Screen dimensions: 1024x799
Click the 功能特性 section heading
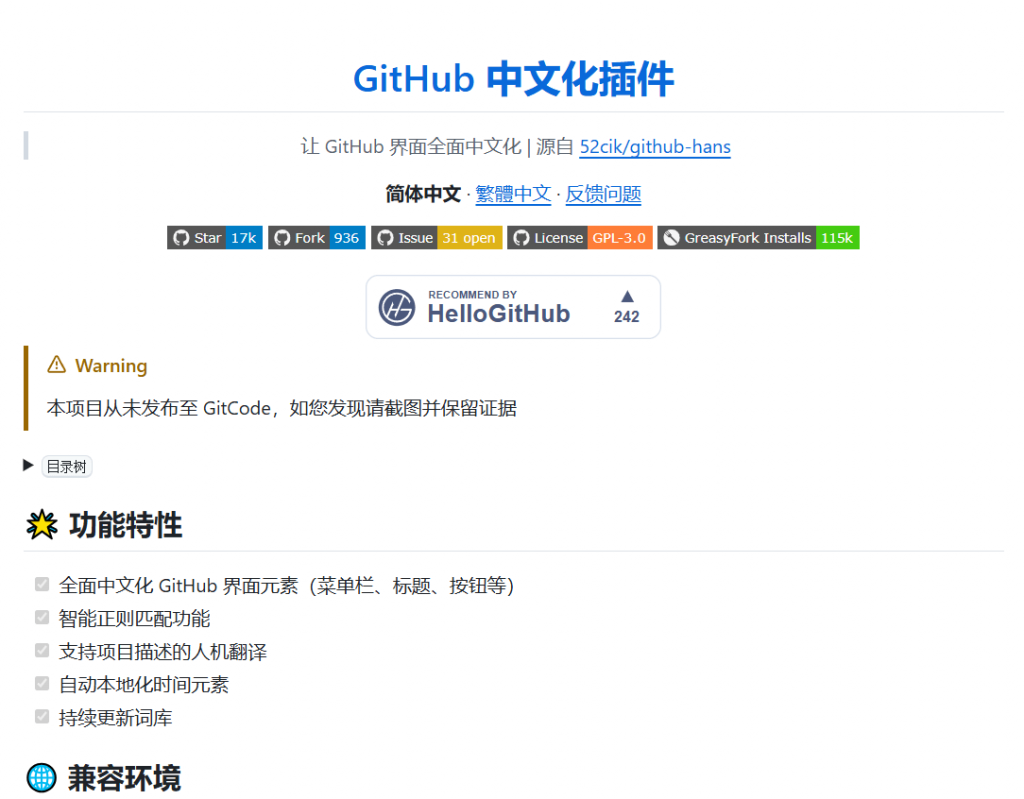[125, 525]
